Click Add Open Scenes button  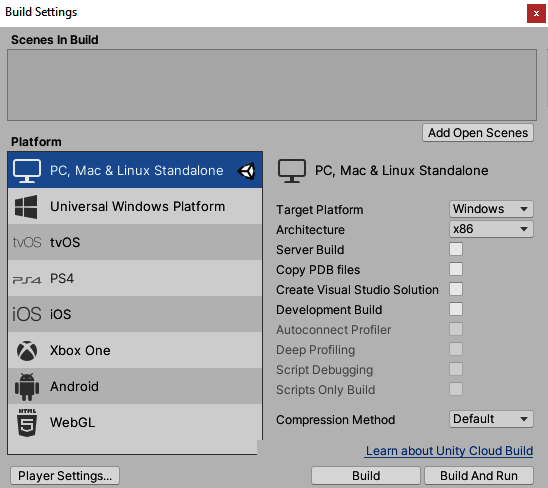[478, 133]
